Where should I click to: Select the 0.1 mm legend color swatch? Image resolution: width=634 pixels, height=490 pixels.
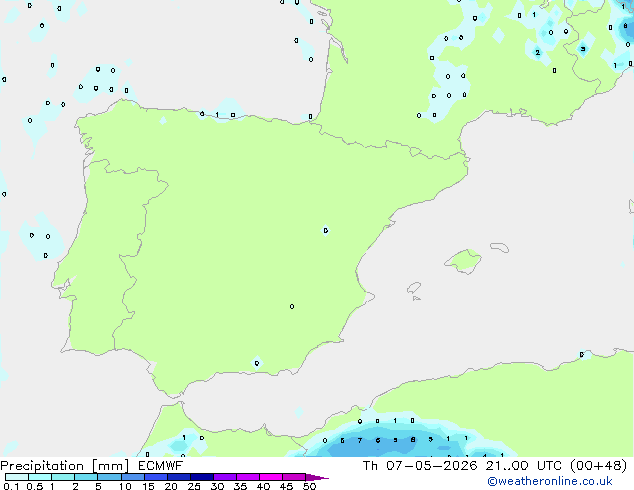tap(17, 477)
